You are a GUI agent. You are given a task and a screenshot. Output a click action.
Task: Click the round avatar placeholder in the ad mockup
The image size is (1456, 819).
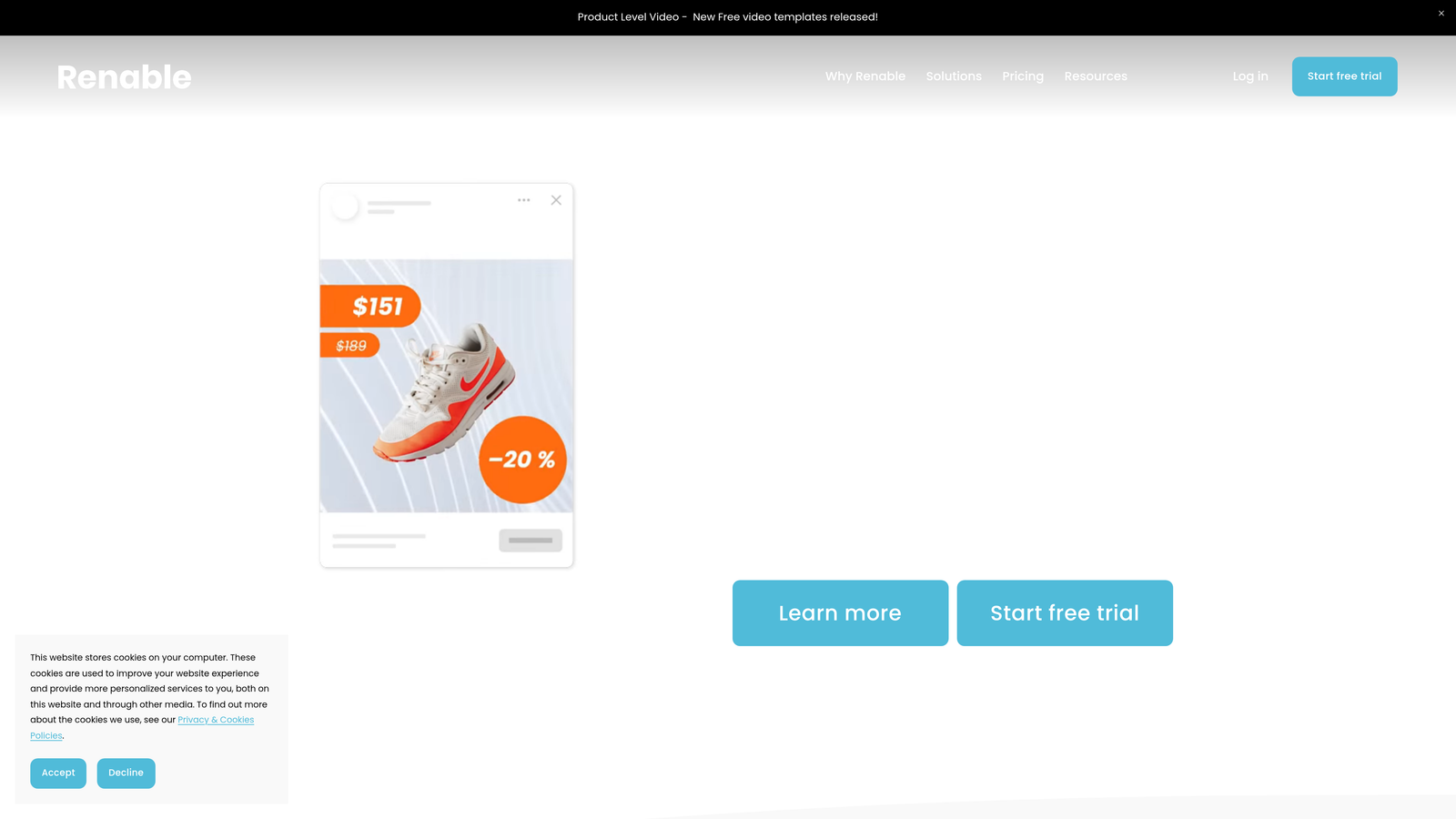tap(346, 207)
